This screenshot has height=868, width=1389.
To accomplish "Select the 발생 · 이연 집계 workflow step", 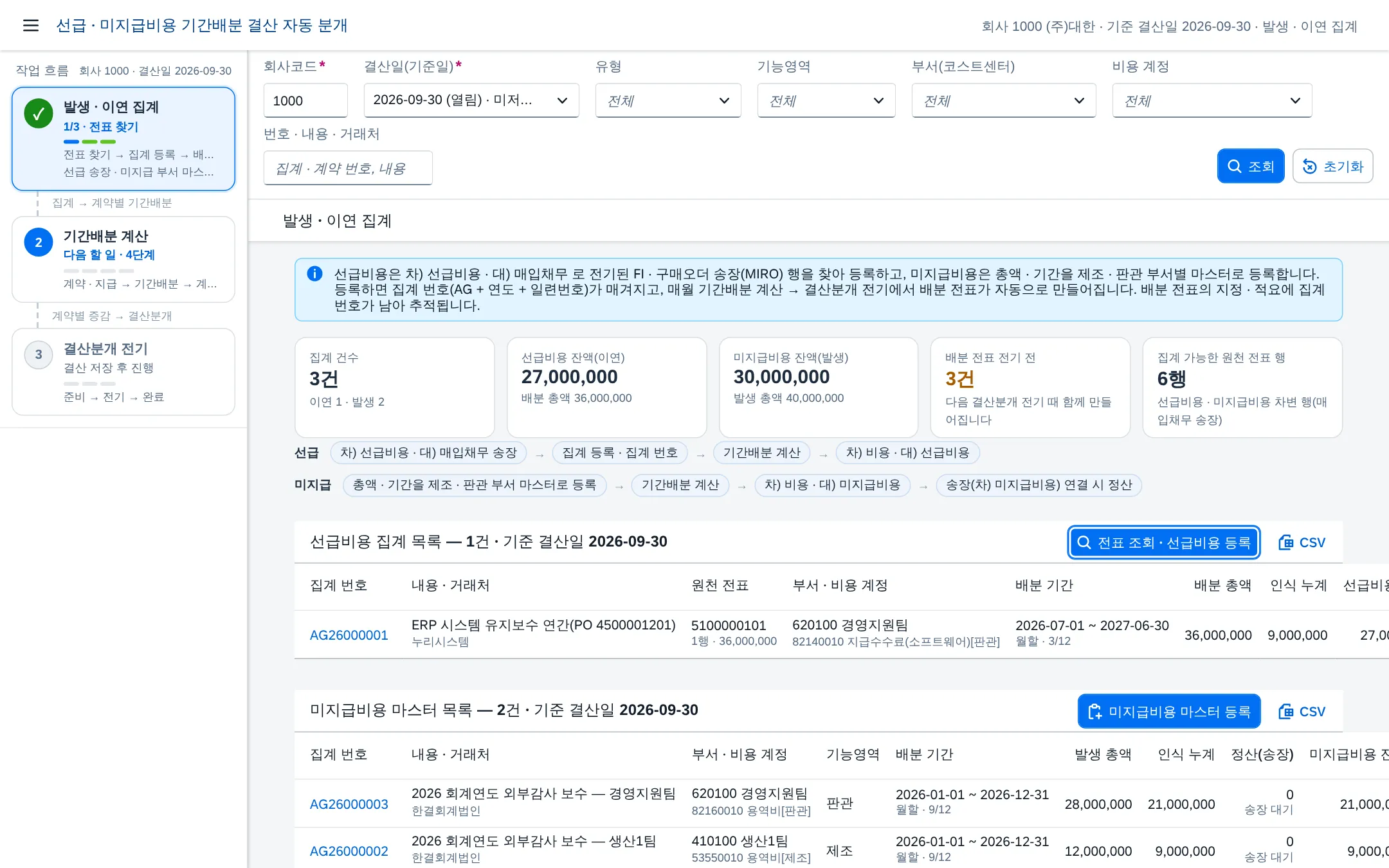I will [123, 139].
